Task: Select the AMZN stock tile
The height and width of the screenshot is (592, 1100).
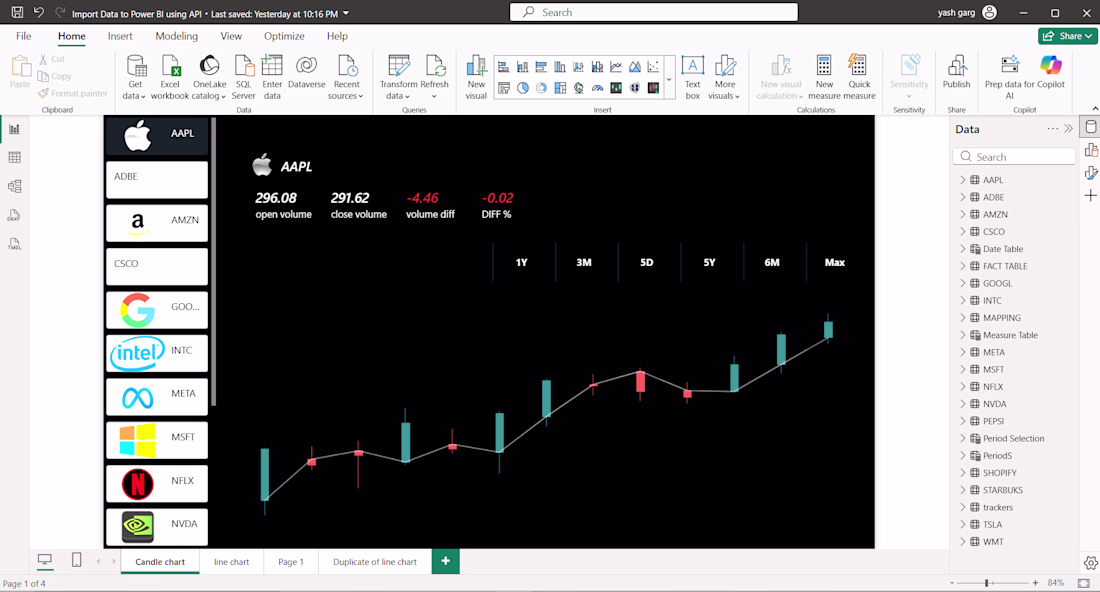Action: tap(157, 222)
